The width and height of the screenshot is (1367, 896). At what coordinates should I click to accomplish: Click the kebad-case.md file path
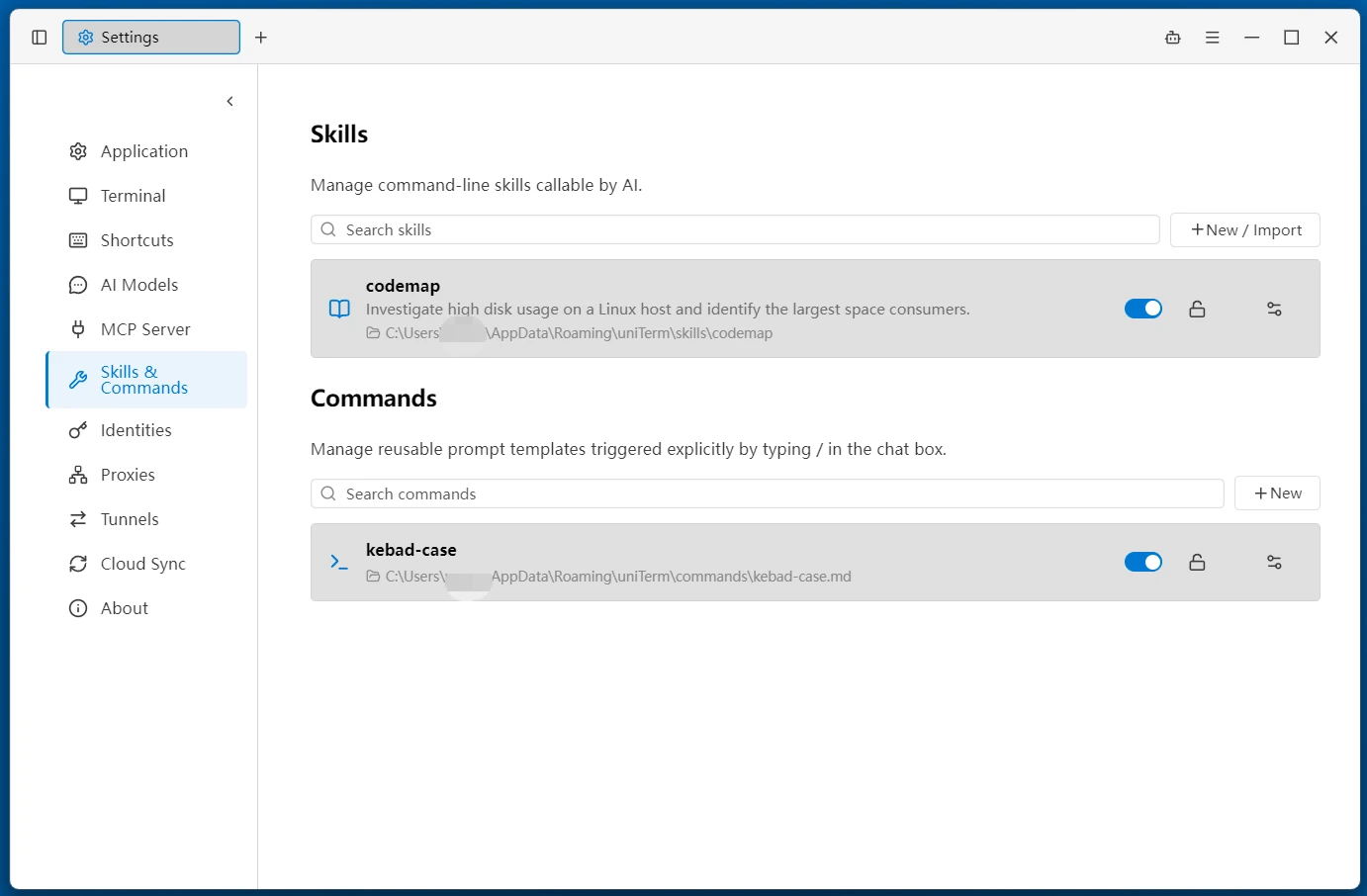pyautogui.click(x=608, y=577)
